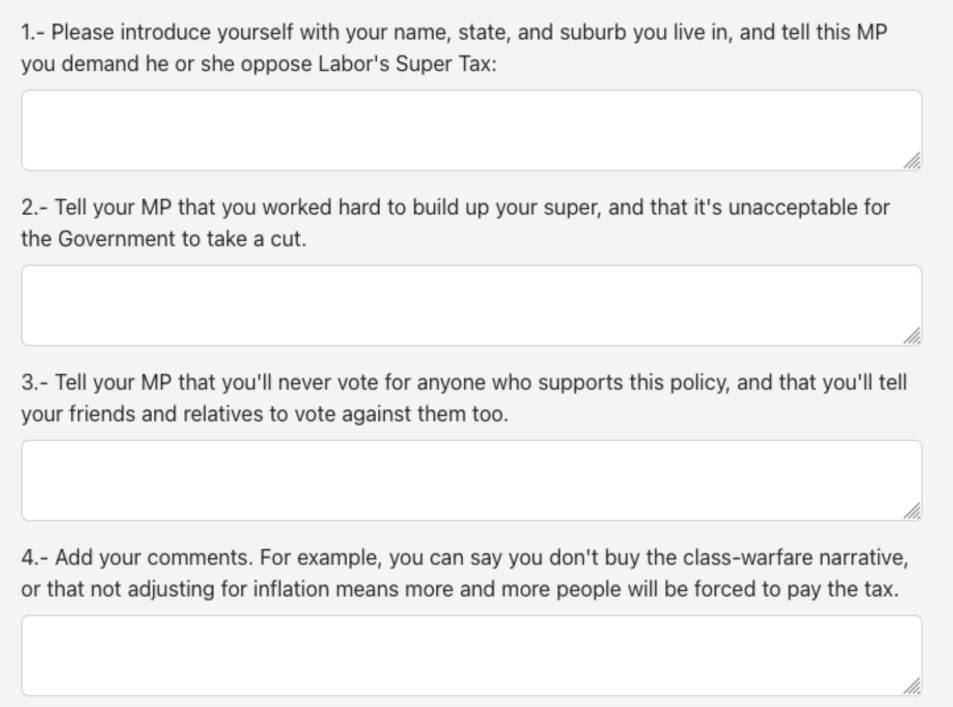Click the "3.-" question number
This screenshot has height=707, width=953.
pyautogui.click(x=34, y=382)
